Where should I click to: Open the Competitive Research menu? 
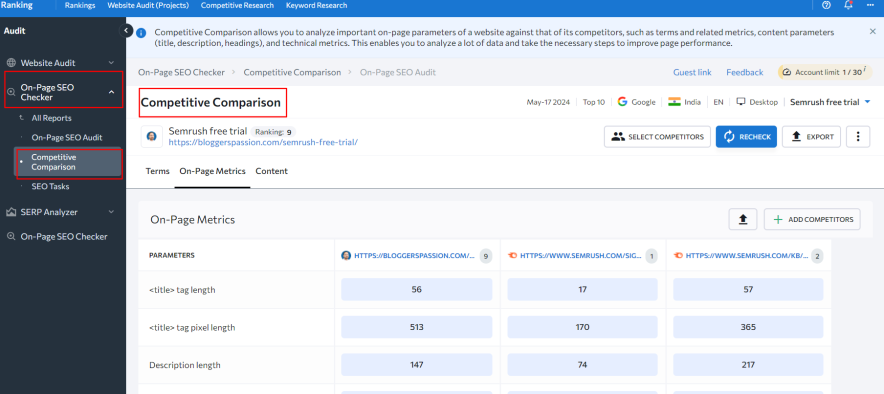(x=237, y=5)
